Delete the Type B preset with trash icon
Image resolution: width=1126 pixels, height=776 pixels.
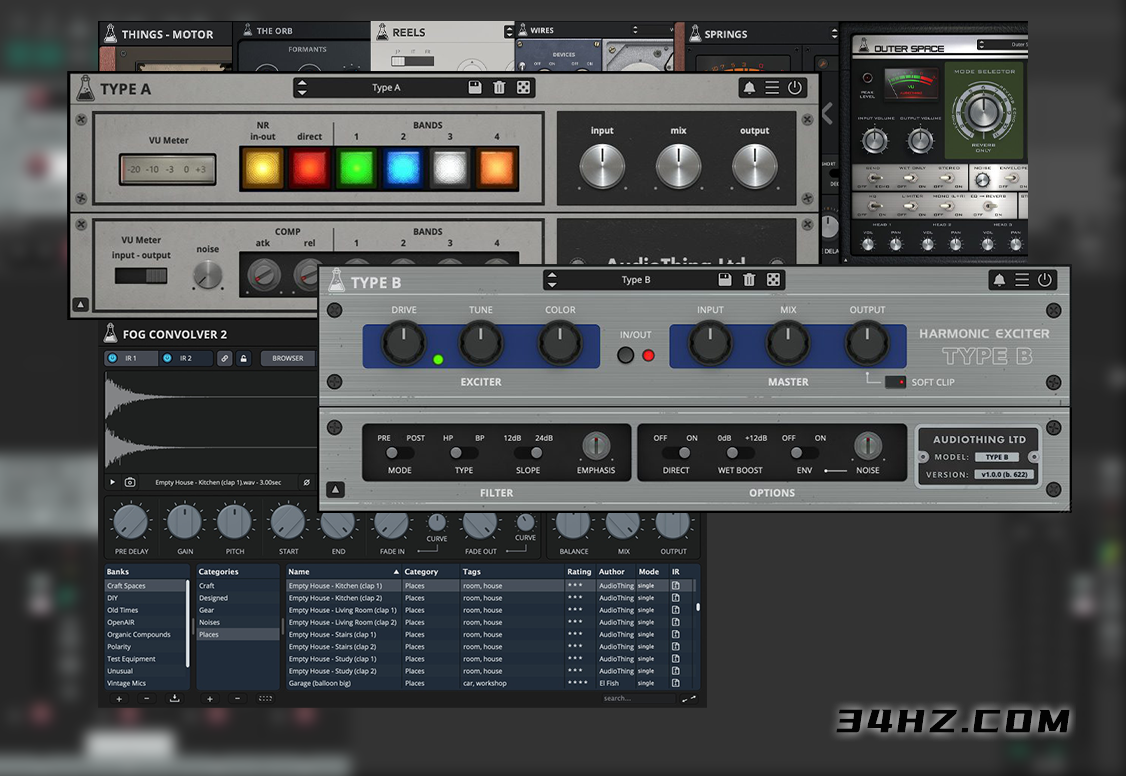coord(749,280)
